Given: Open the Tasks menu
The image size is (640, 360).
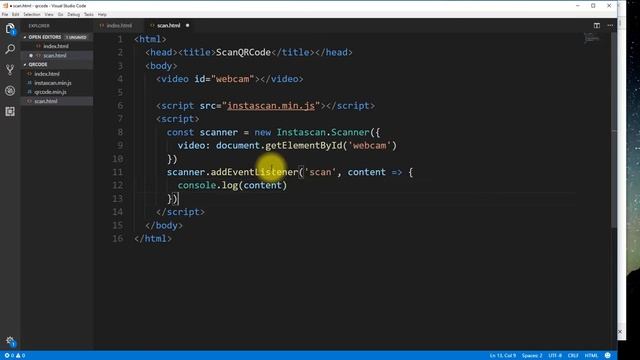Looking at the screenshot, I should pos(89,14).
